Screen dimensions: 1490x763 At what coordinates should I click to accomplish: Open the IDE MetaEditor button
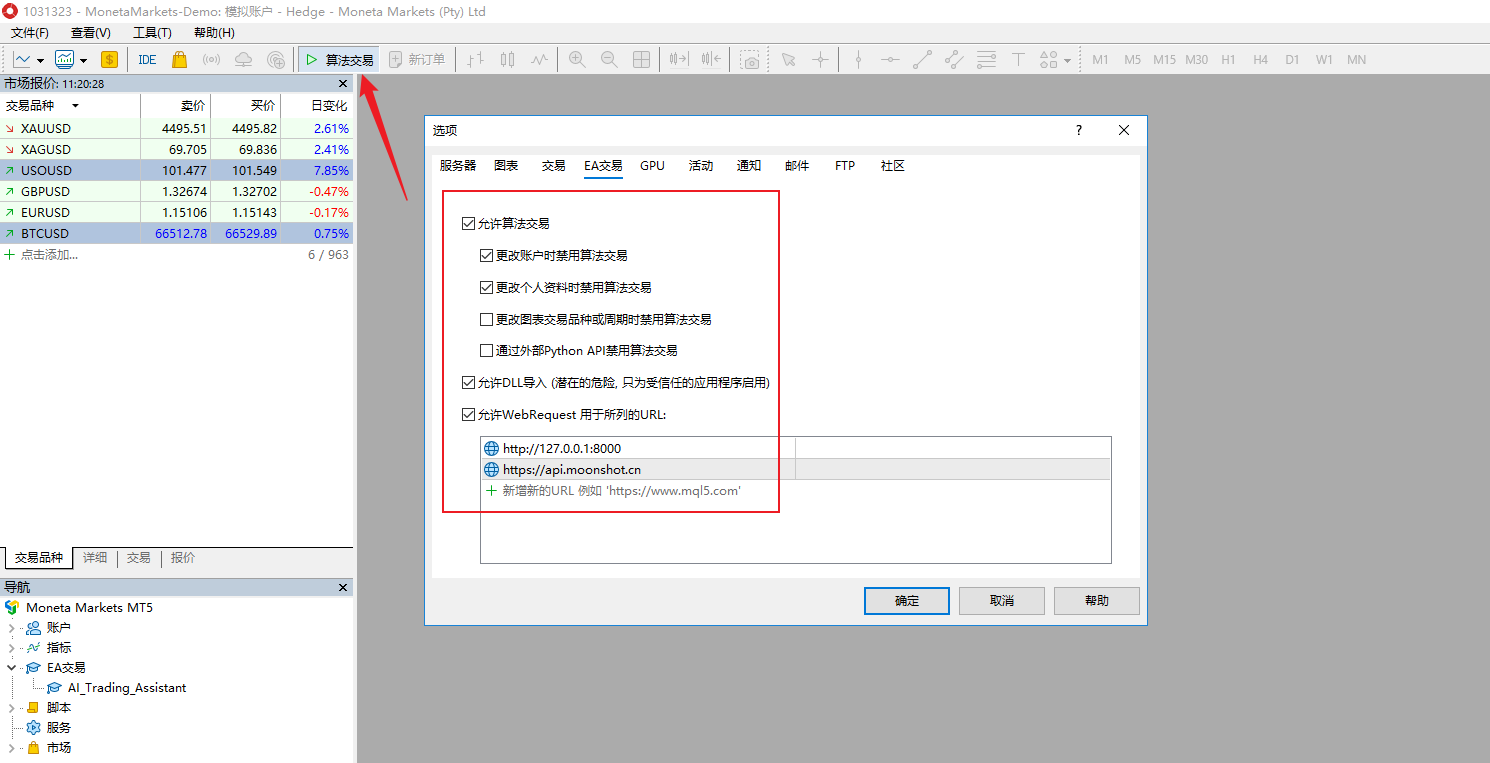tap(147, 60)
